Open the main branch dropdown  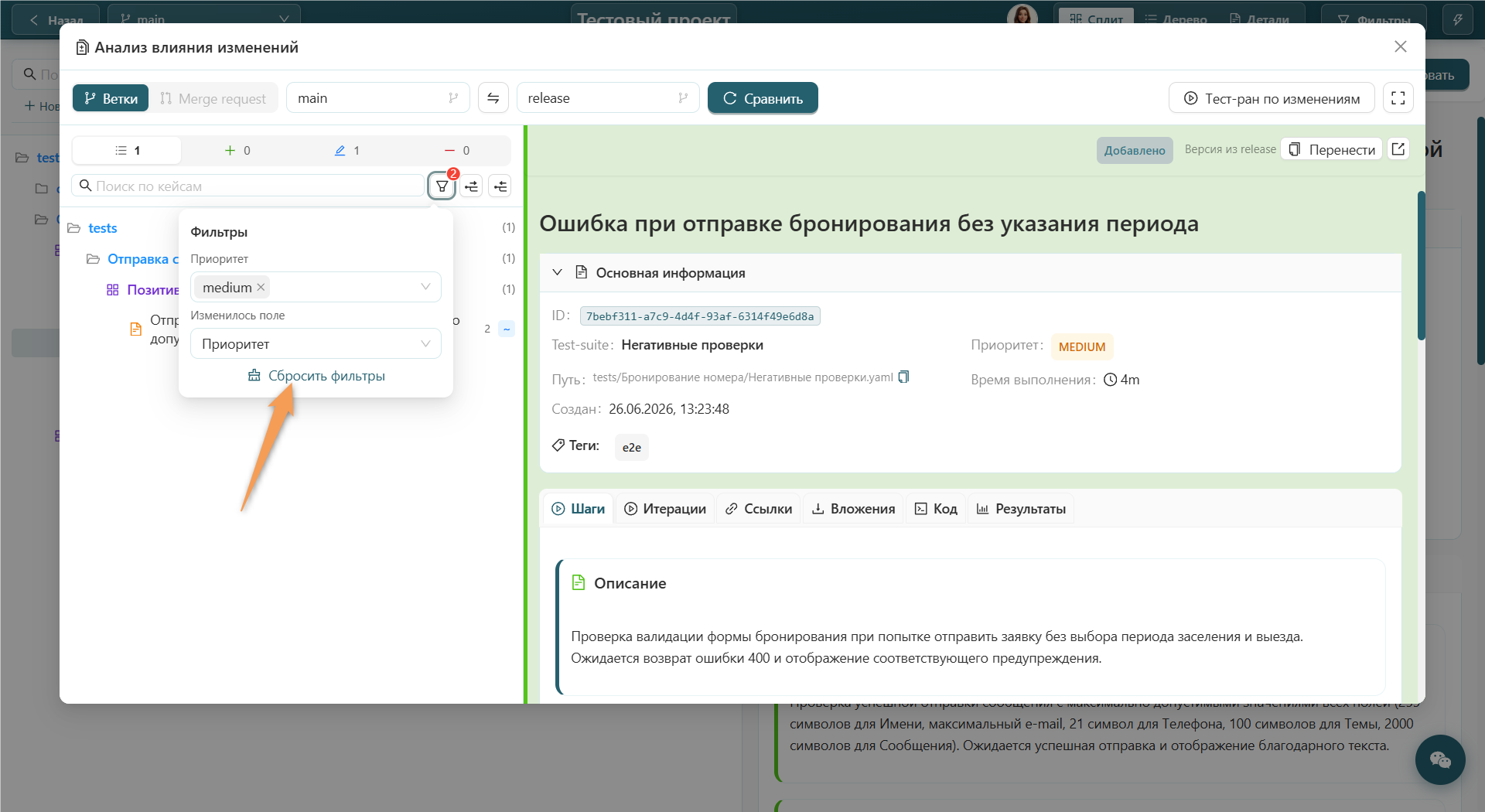point(378,98)
